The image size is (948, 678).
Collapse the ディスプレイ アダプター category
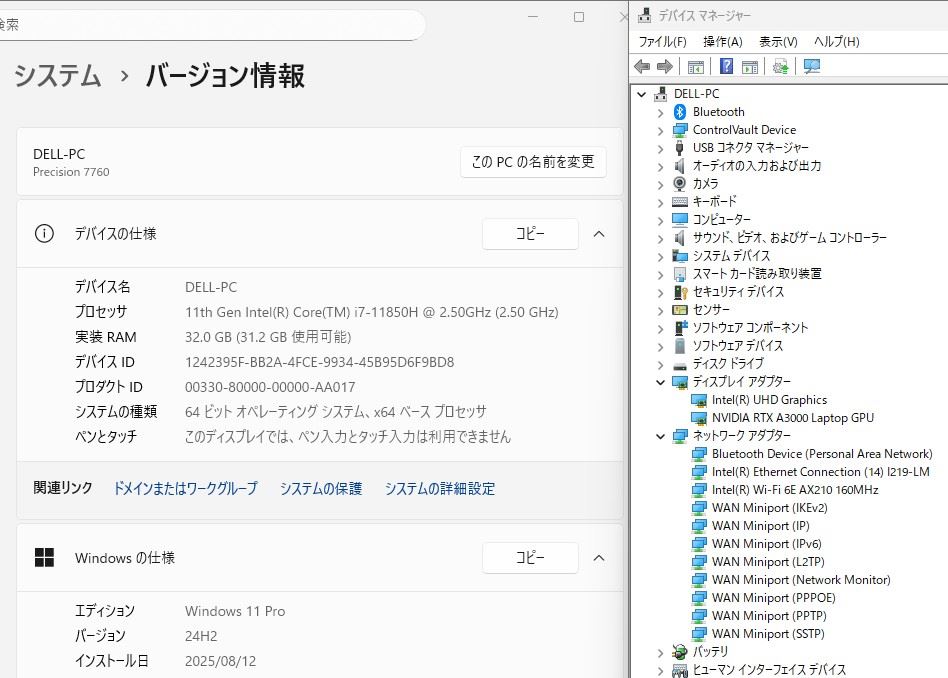[660, 382]
